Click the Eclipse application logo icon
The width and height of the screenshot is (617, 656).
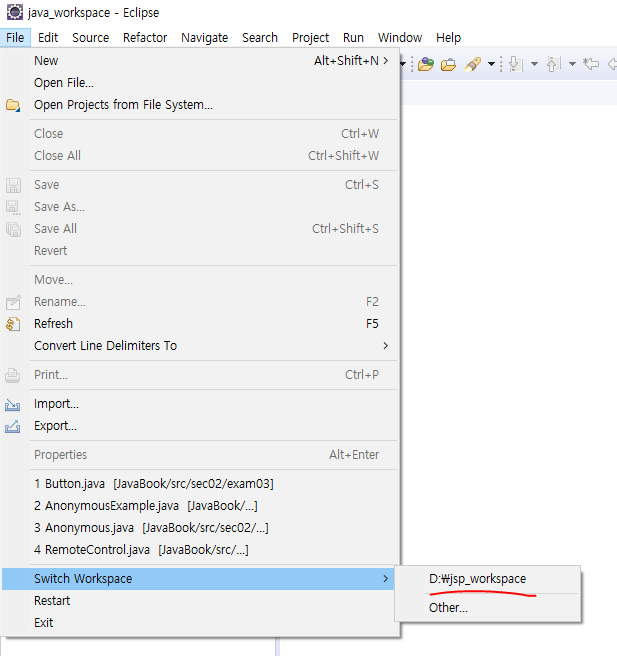point(15,12)
